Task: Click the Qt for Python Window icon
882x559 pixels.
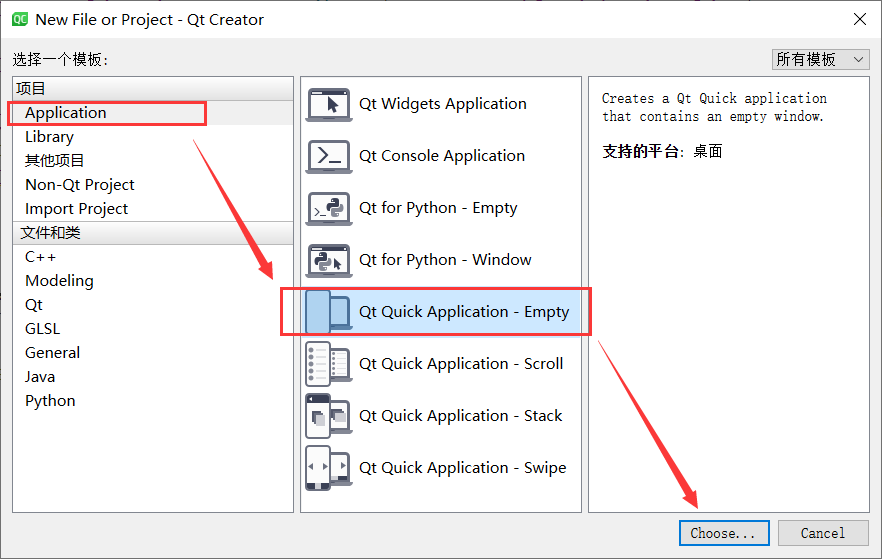Action: click(x=329, y=260)
